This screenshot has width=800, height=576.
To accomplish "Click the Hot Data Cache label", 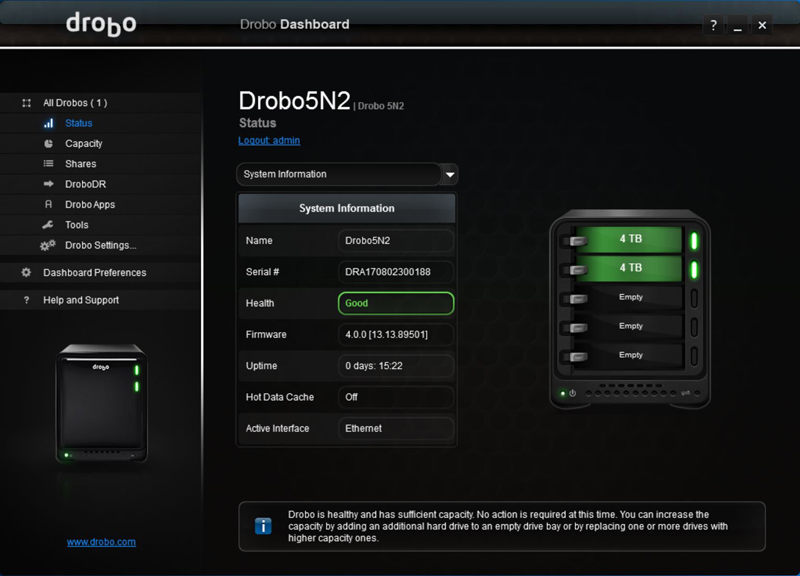I will coord(280,397).
